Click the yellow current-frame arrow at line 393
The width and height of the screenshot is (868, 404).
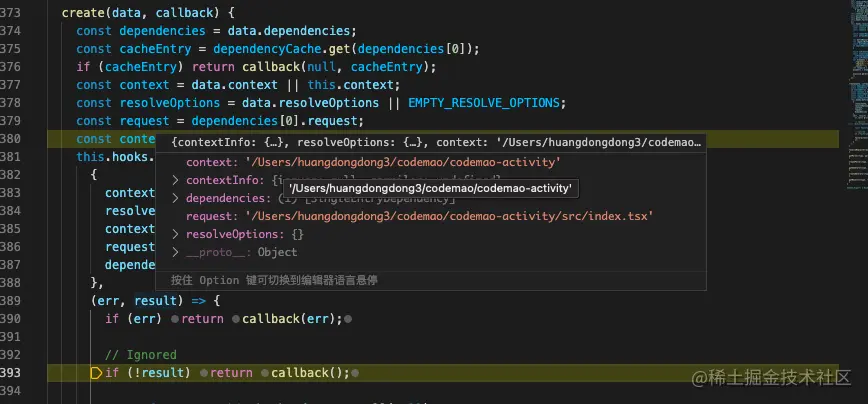(96, 373)
